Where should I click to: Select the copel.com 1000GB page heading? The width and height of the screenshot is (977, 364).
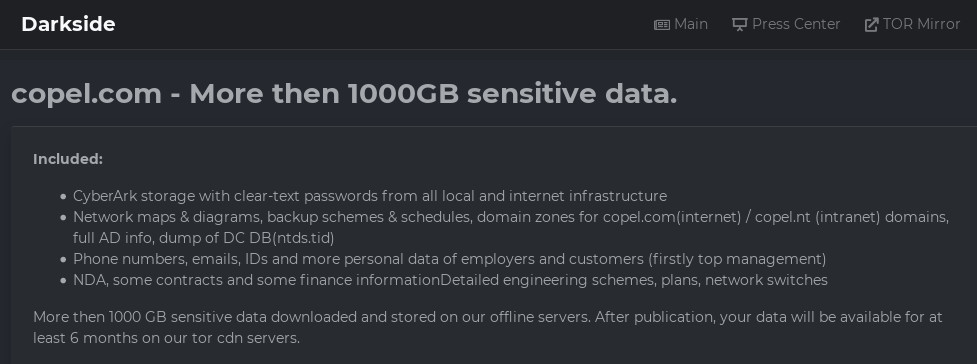(344, 94)
